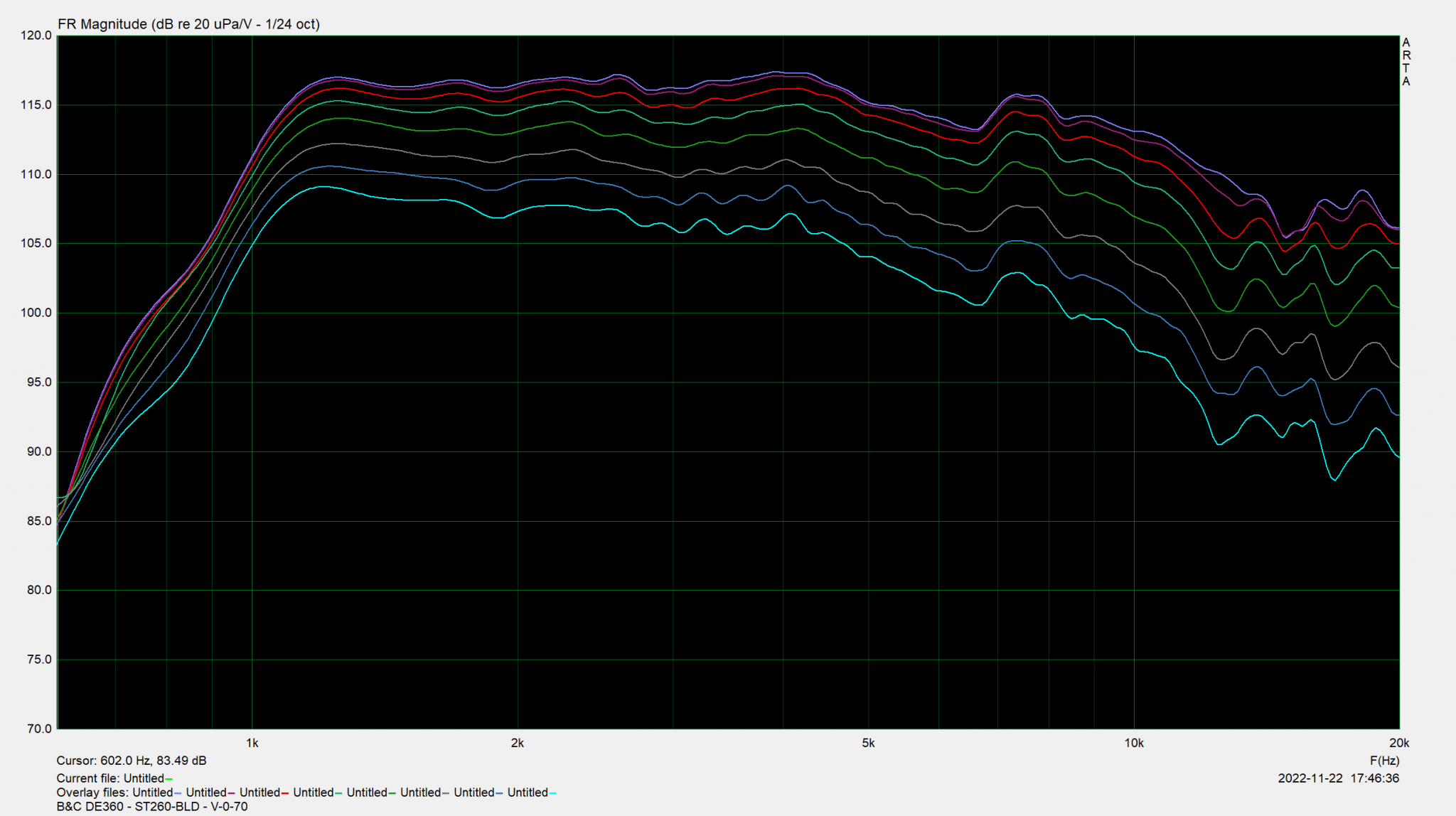Click the overlay 'Untitled' entry before the purple dash
The width and height of the screenshot is (1456, 816).
pos(206,793)
